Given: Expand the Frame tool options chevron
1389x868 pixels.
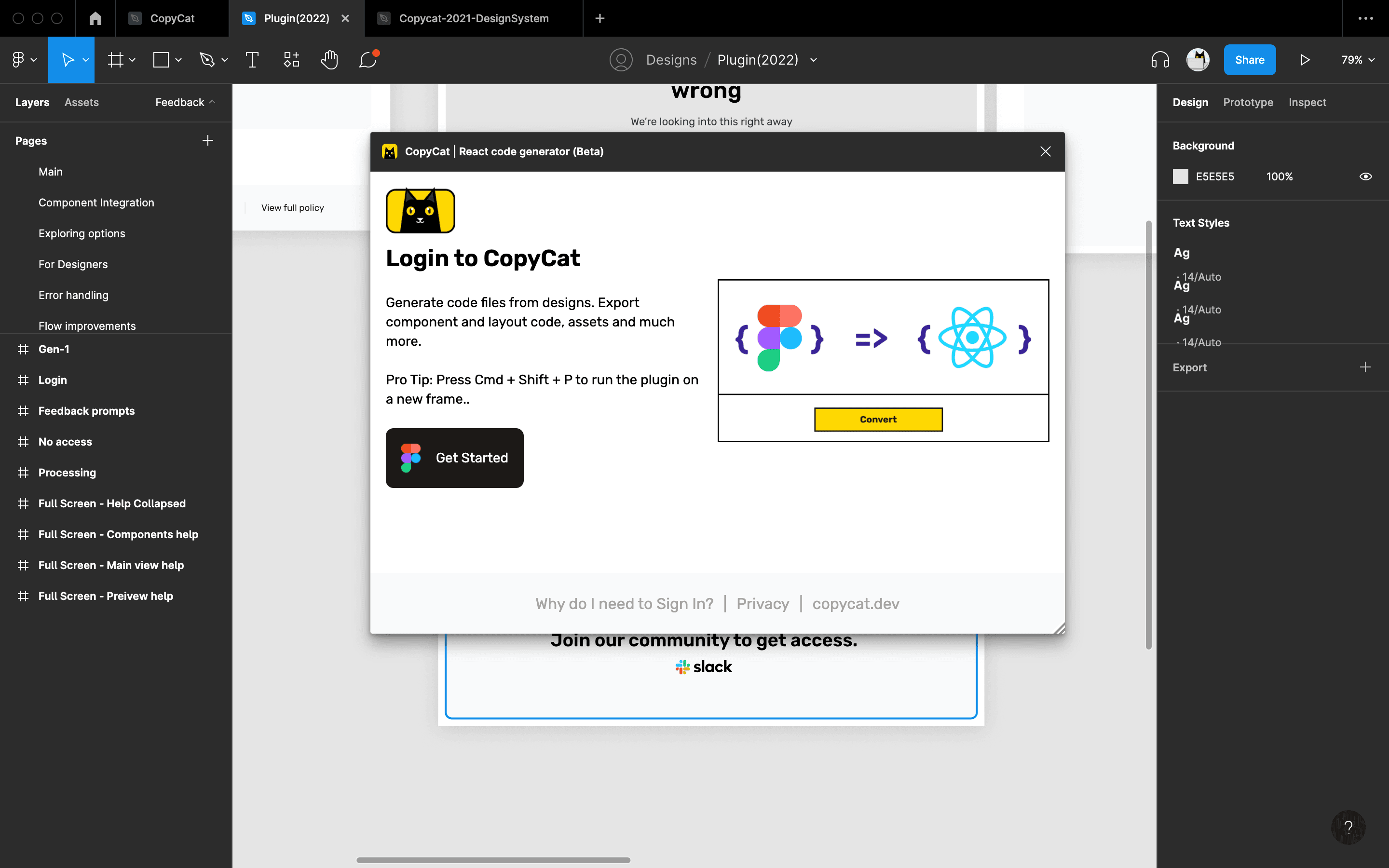Looking at the screenshot, I should [x=132, y=60].
